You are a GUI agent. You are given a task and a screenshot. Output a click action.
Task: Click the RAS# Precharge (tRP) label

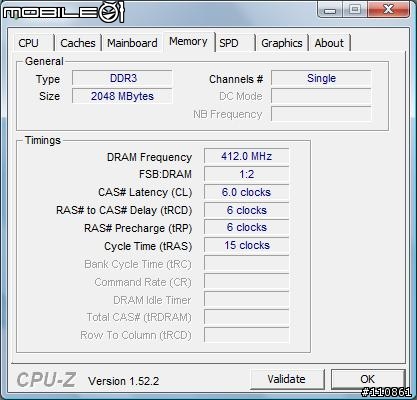138,228
